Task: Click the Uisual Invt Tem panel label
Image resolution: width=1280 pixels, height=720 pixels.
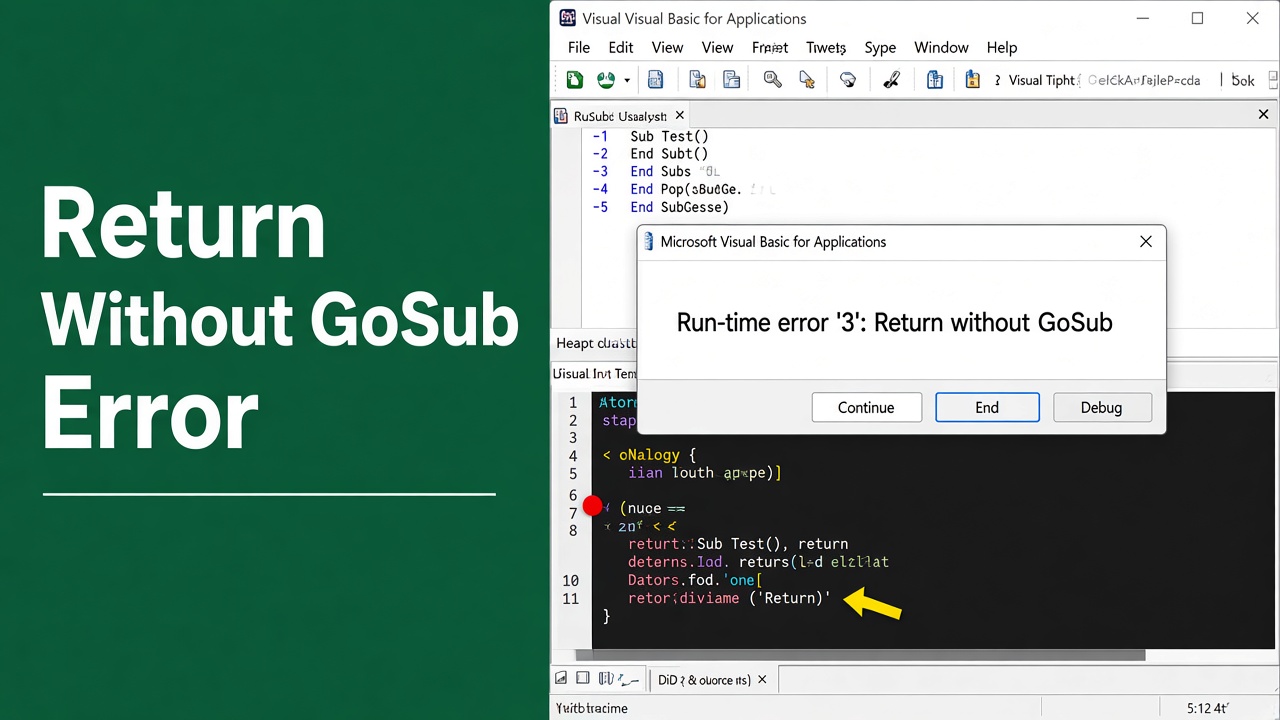Action: 594,373
